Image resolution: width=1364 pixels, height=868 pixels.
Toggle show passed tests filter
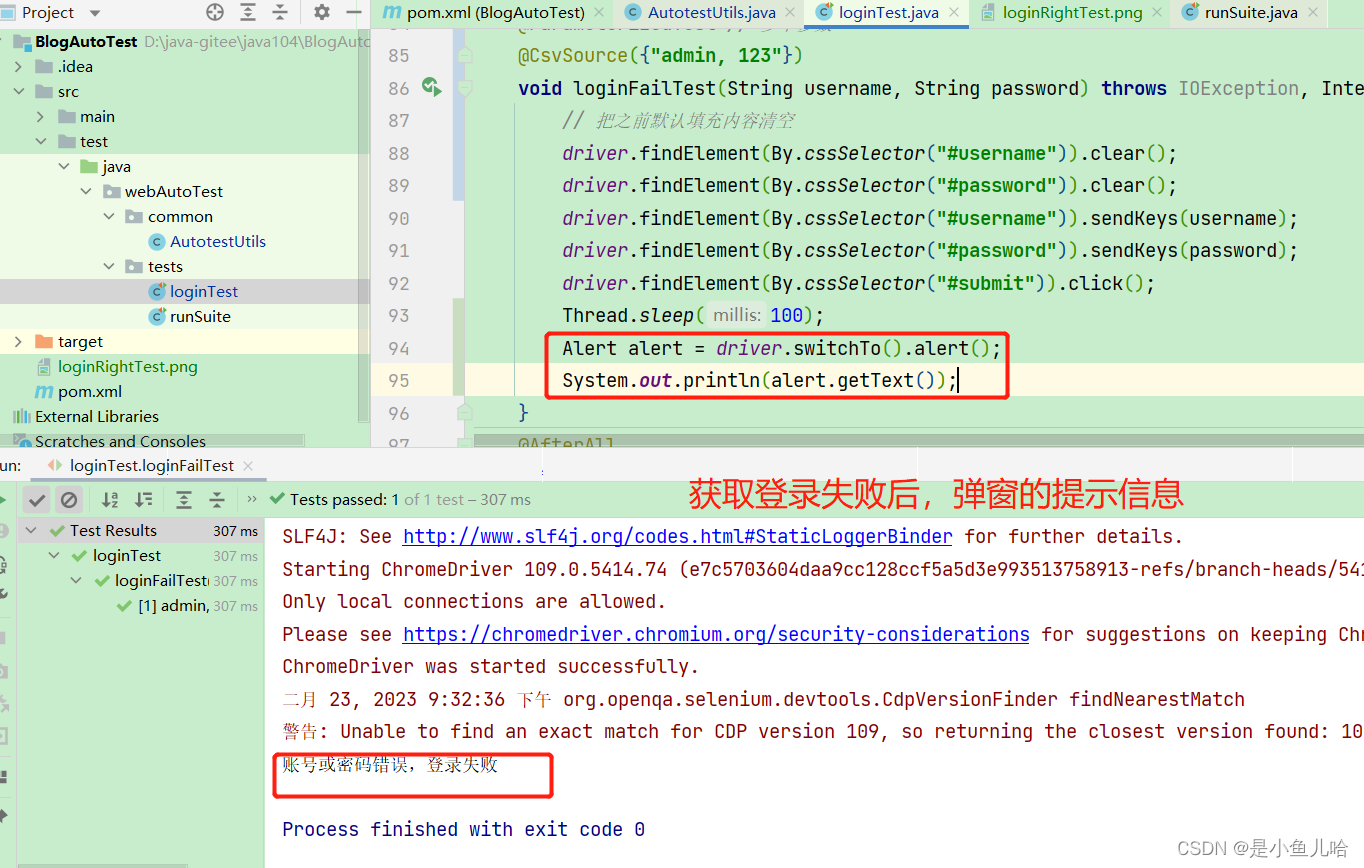(37, 499)
